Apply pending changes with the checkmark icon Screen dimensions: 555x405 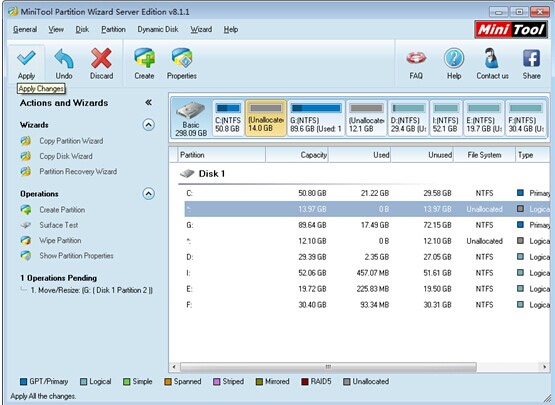click(27, 58)
